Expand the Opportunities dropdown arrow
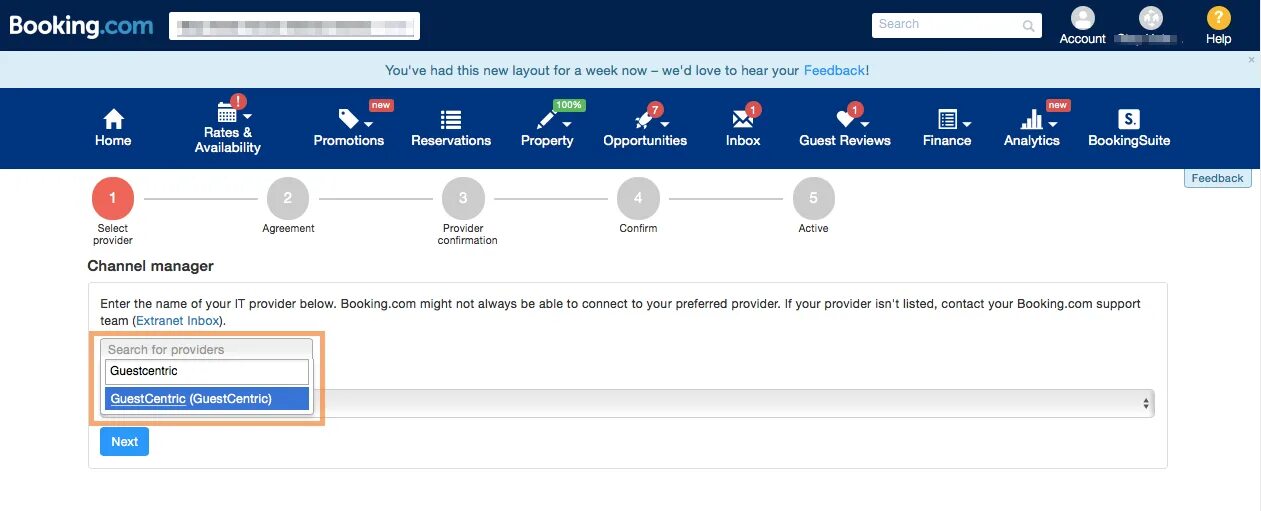1261x511 pixels. (664, 123)
